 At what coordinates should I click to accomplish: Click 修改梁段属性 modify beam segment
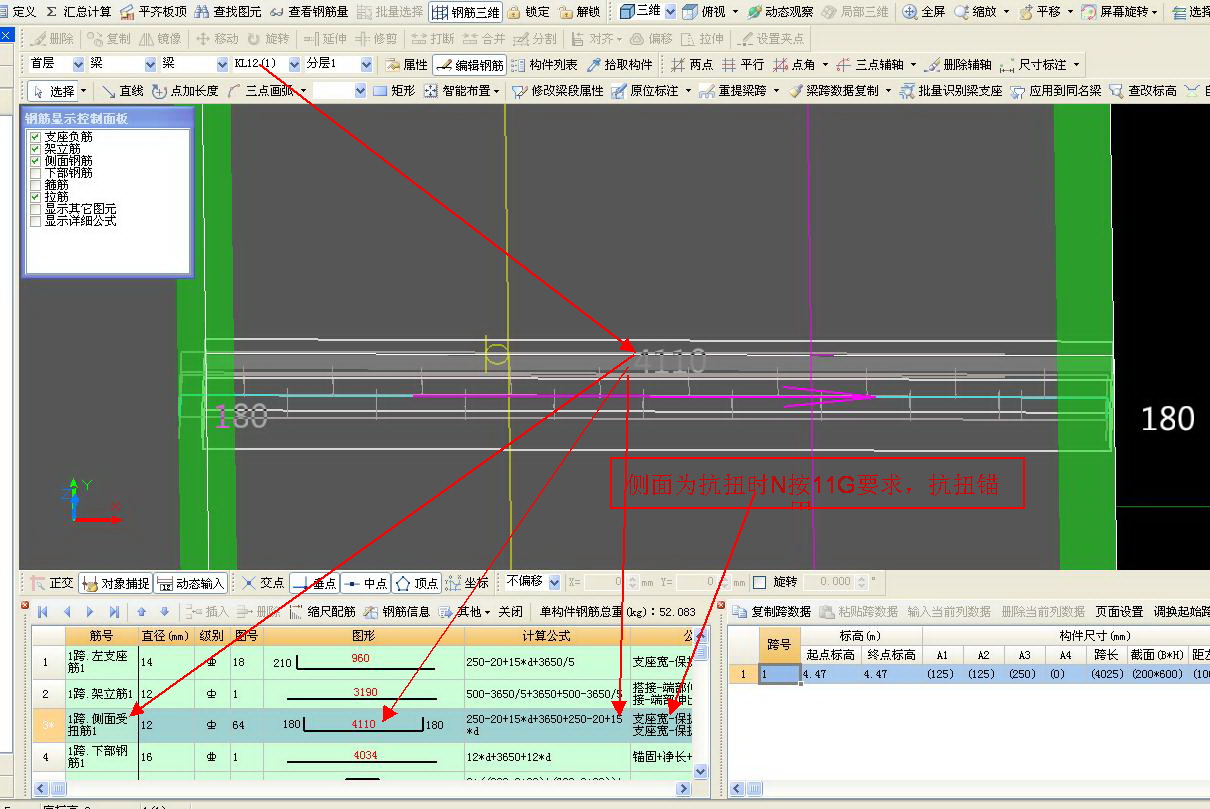558,90
